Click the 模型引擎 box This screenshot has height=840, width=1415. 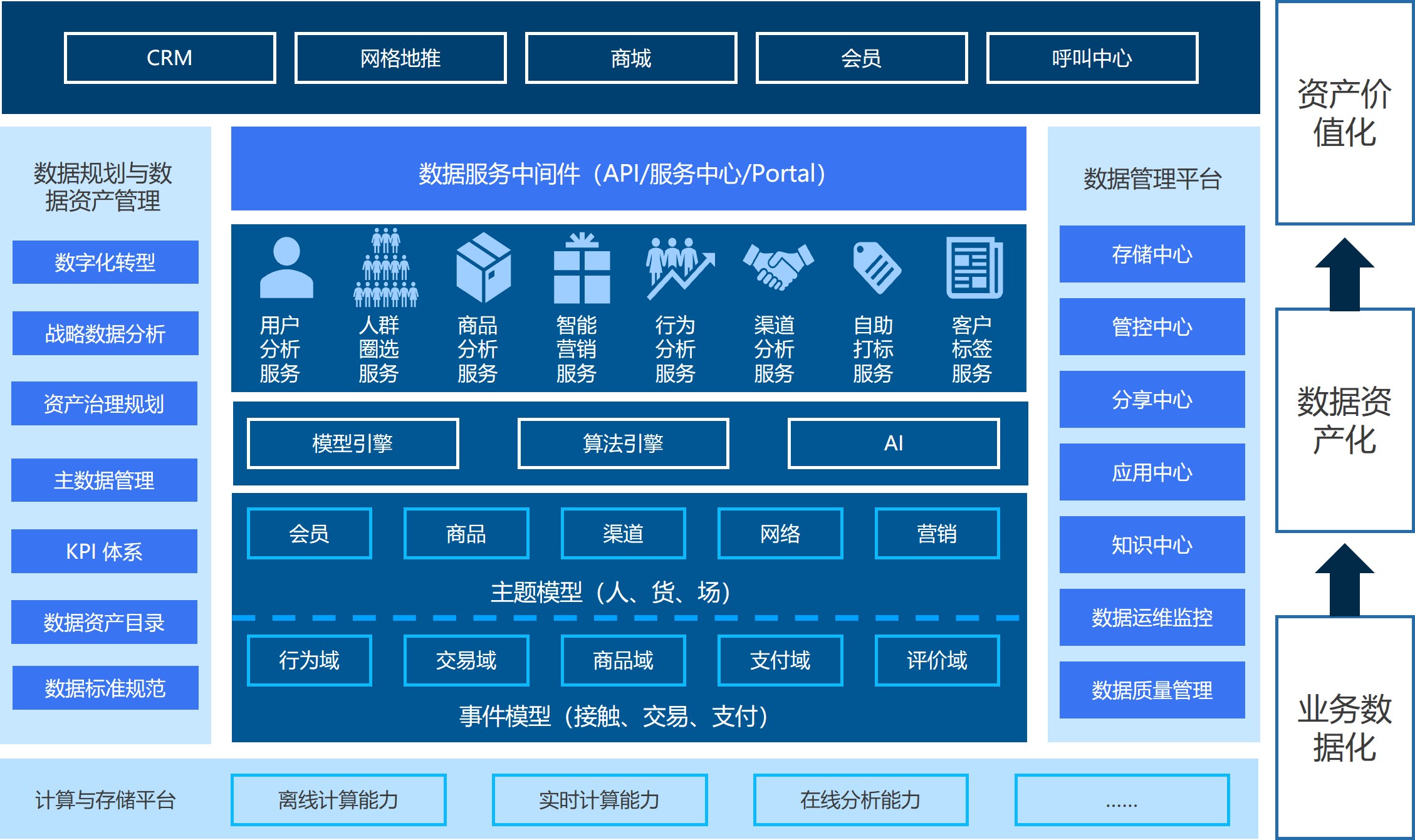(x=353, y=443)
